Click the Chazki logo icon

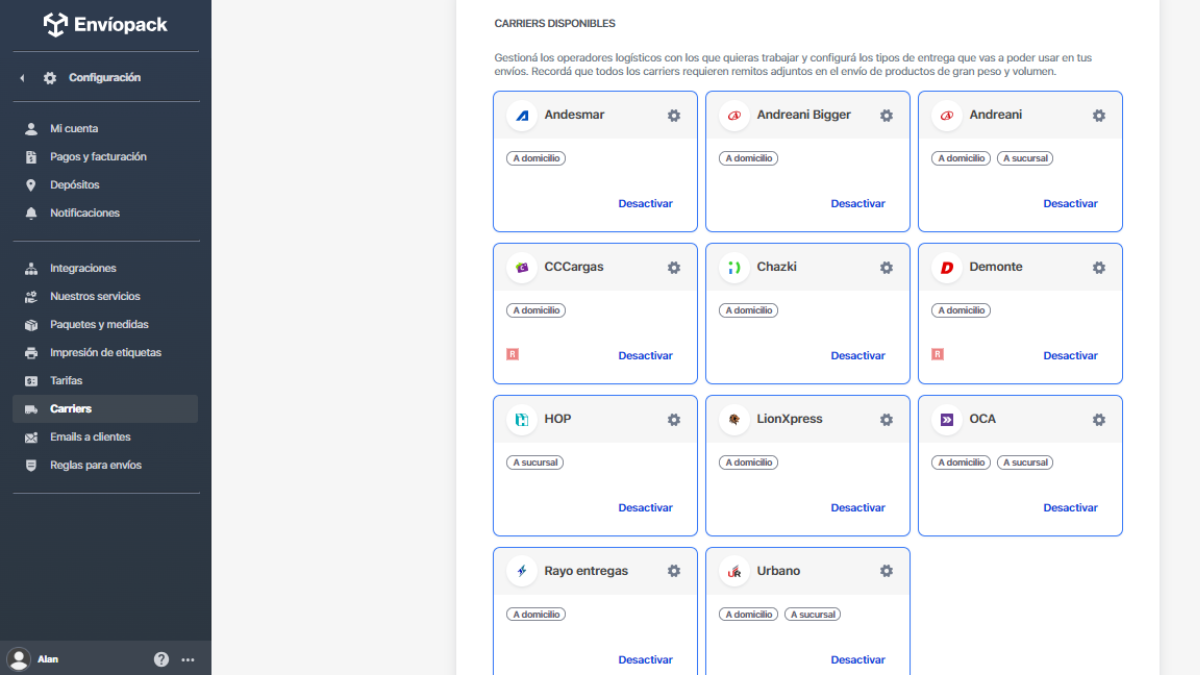coord(734,267)
